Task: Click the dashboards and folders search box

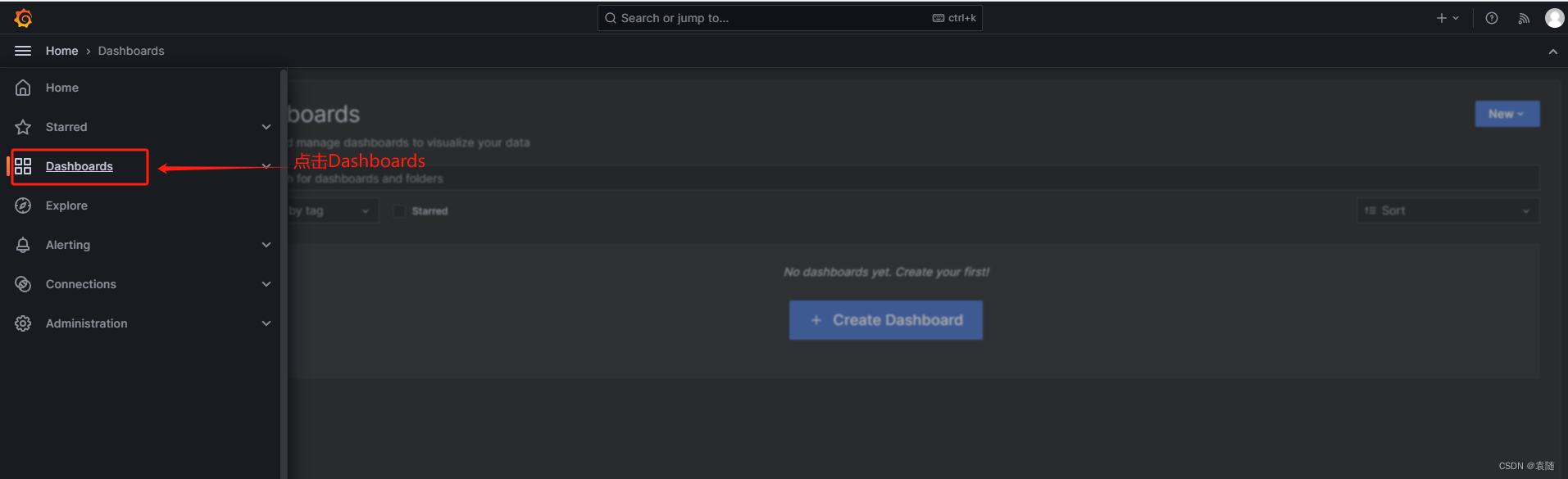Action: 913,178
